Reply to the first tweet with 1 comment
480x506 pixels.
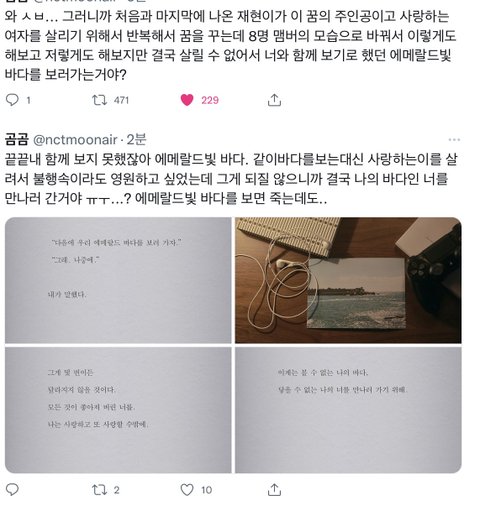13,100
